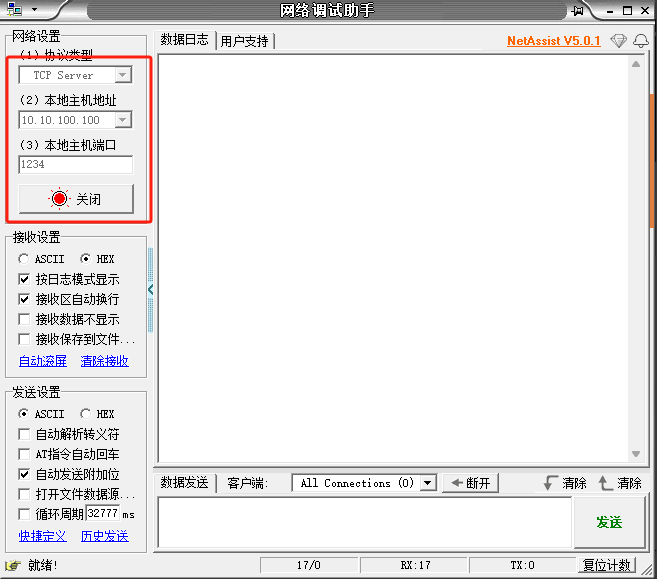Click the hand status icon beside 就绪
657x579 pixels.
coord(13,566)
